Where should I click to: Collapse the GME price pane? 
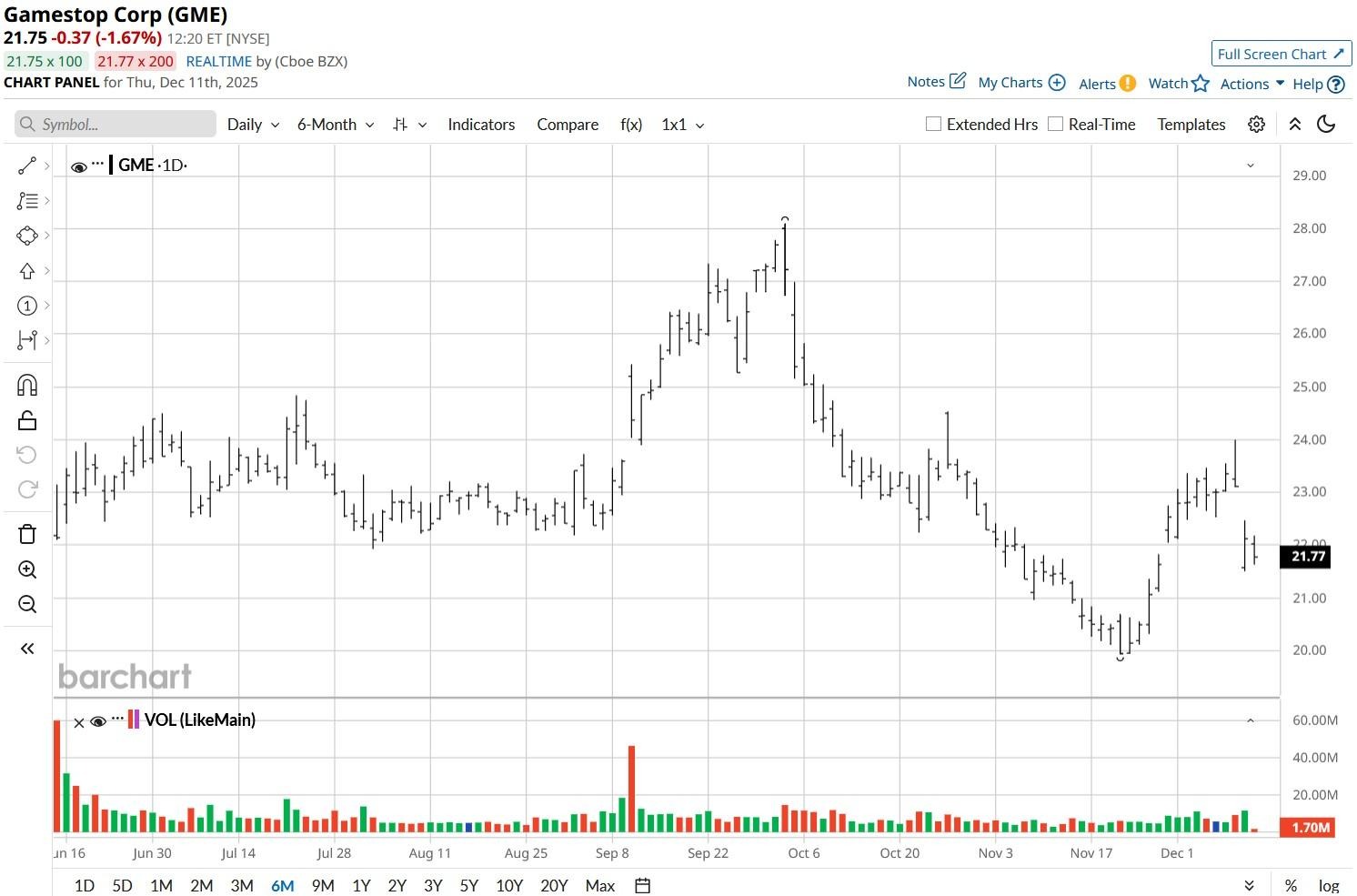1251,166
